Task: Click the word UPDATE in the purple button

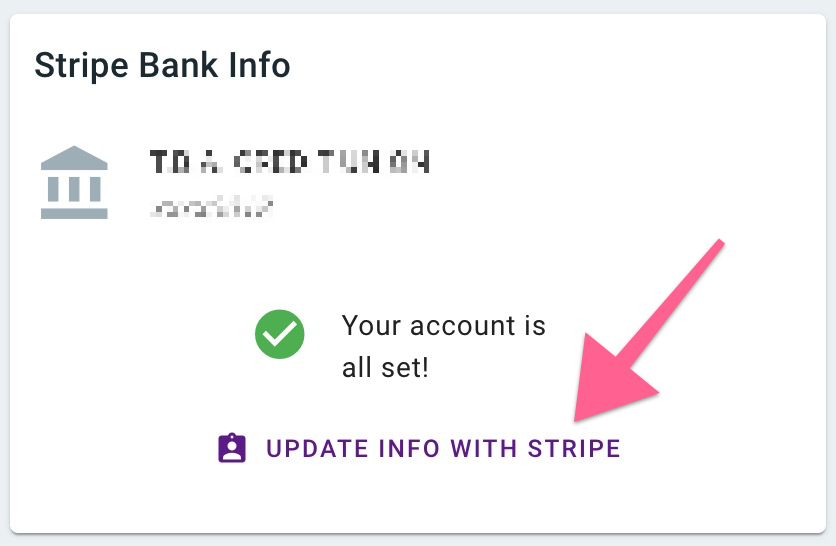Action: pos(317,448)
